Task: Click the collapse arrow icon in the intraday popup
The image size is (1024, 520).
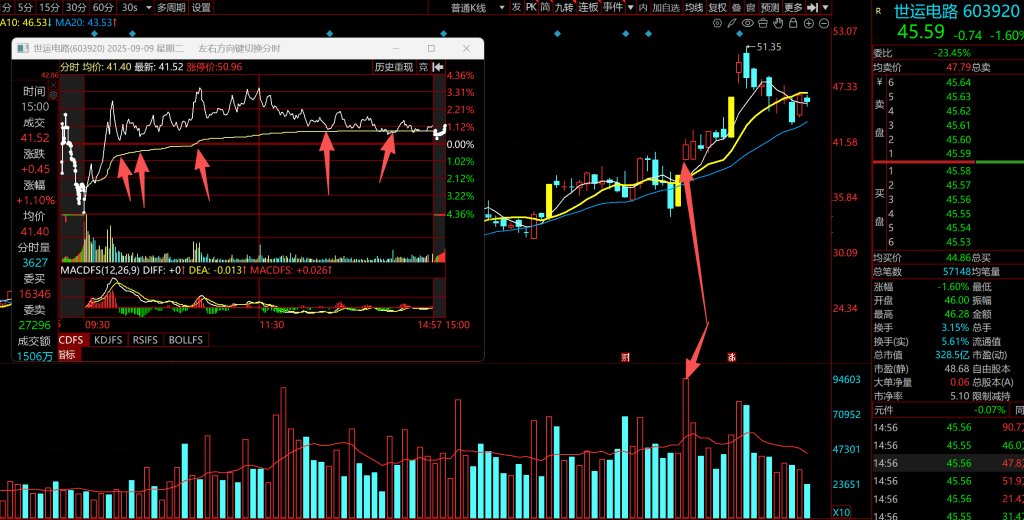Action: pyautogui.click(x=439, y=67)
